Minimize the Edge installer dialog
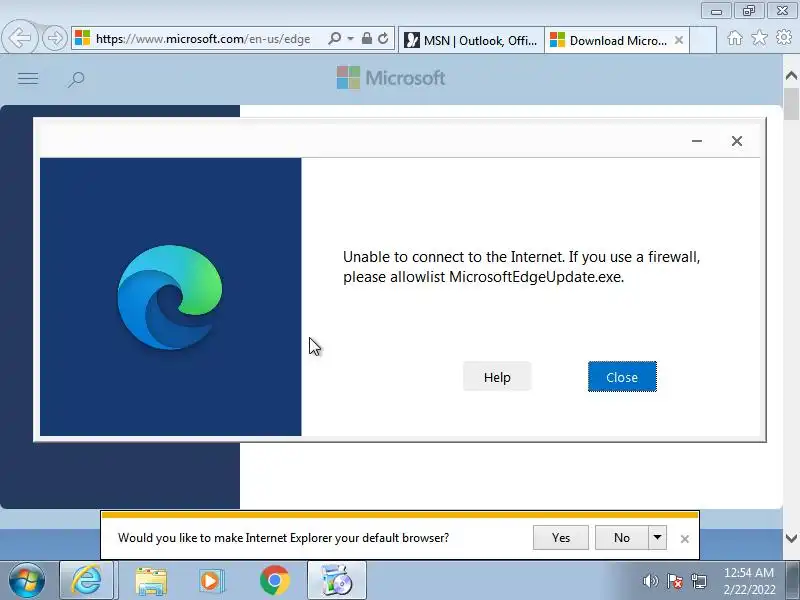 pos(697,141)
